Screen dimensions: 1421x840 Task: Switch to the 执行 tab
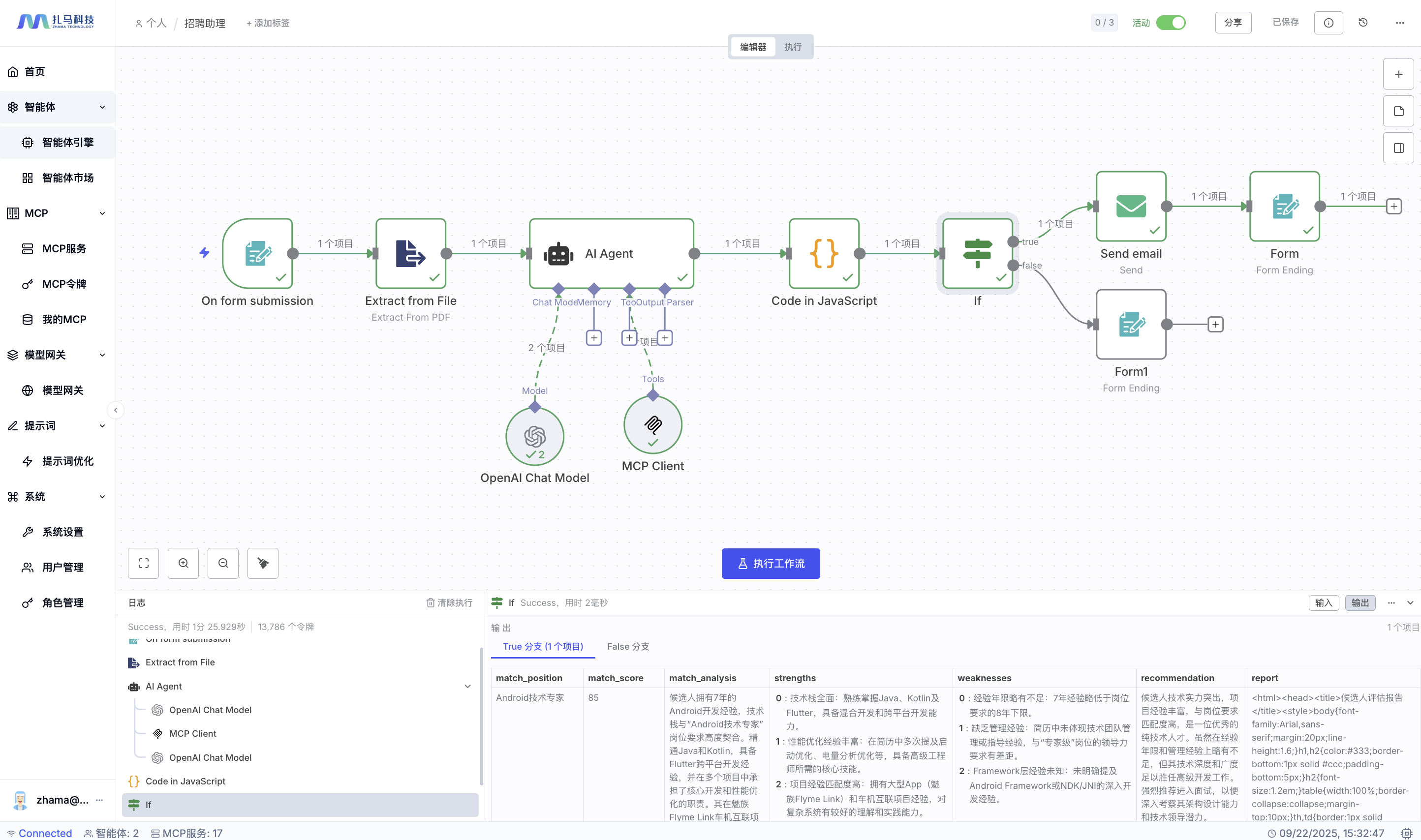[x=793, y=47]
